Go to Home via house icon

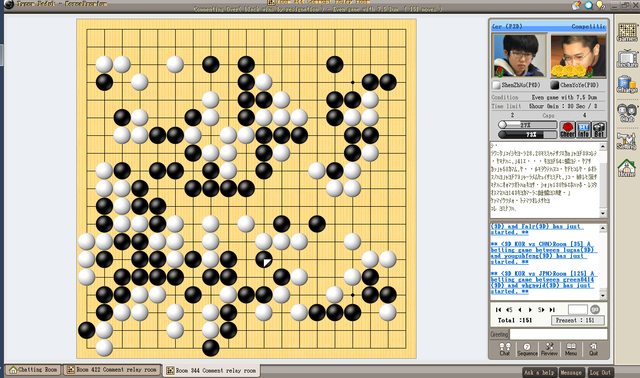[x=627, y=168]
